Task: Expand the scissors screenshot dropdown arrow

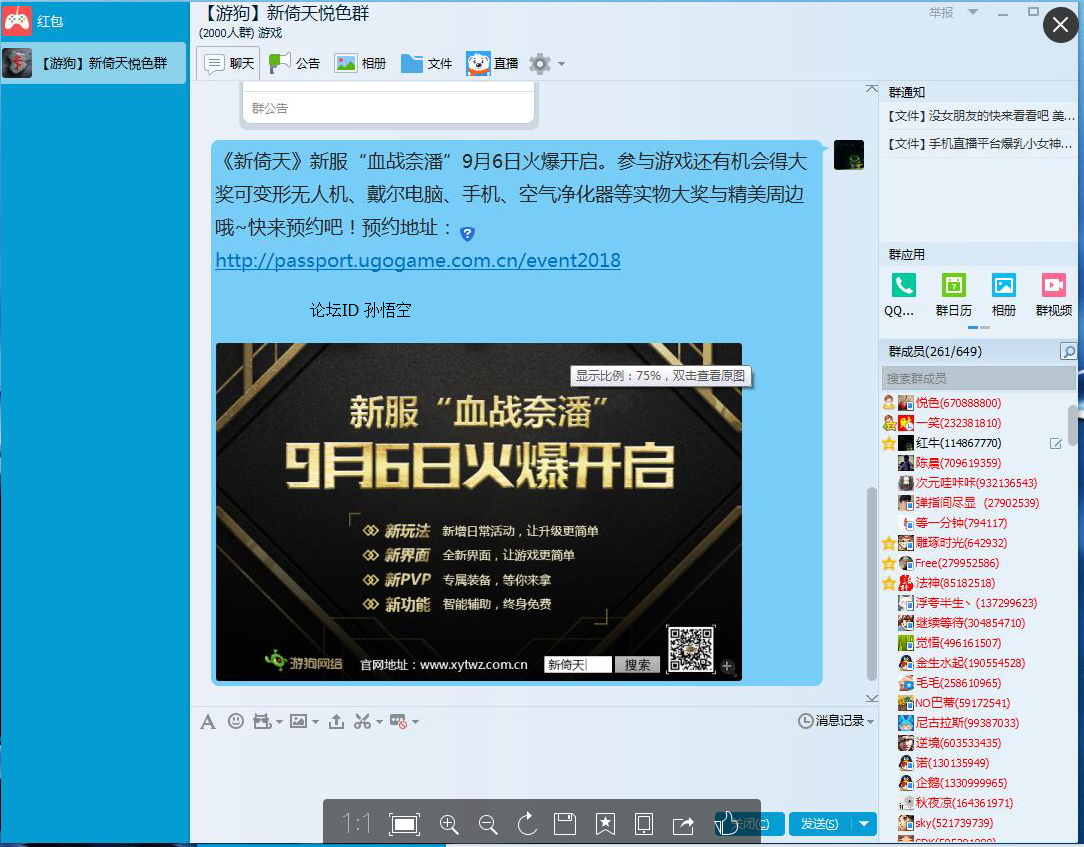Action: tap(380, 722)
